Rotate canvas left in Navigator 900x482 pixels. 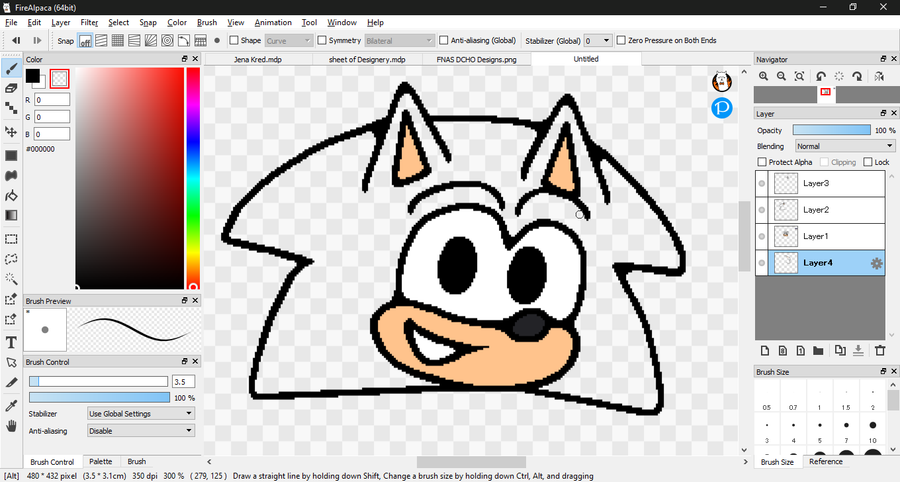click(821, 76)
